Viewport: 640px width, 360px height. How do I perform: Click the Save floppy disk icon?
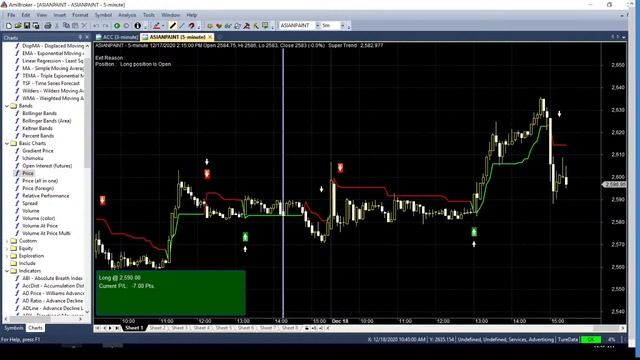point(27,26)
